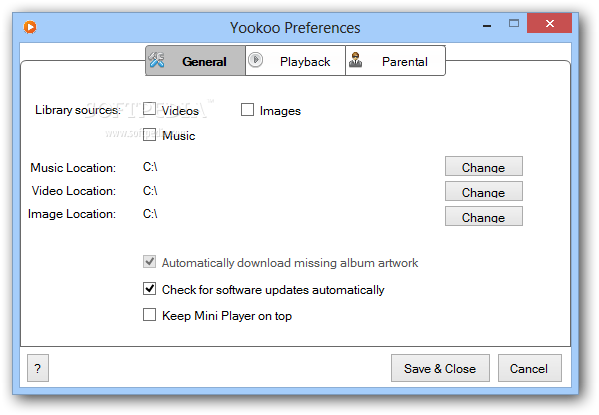Click the play circle icon on Playback tab
Screen dimensions: 599x415
255,60
